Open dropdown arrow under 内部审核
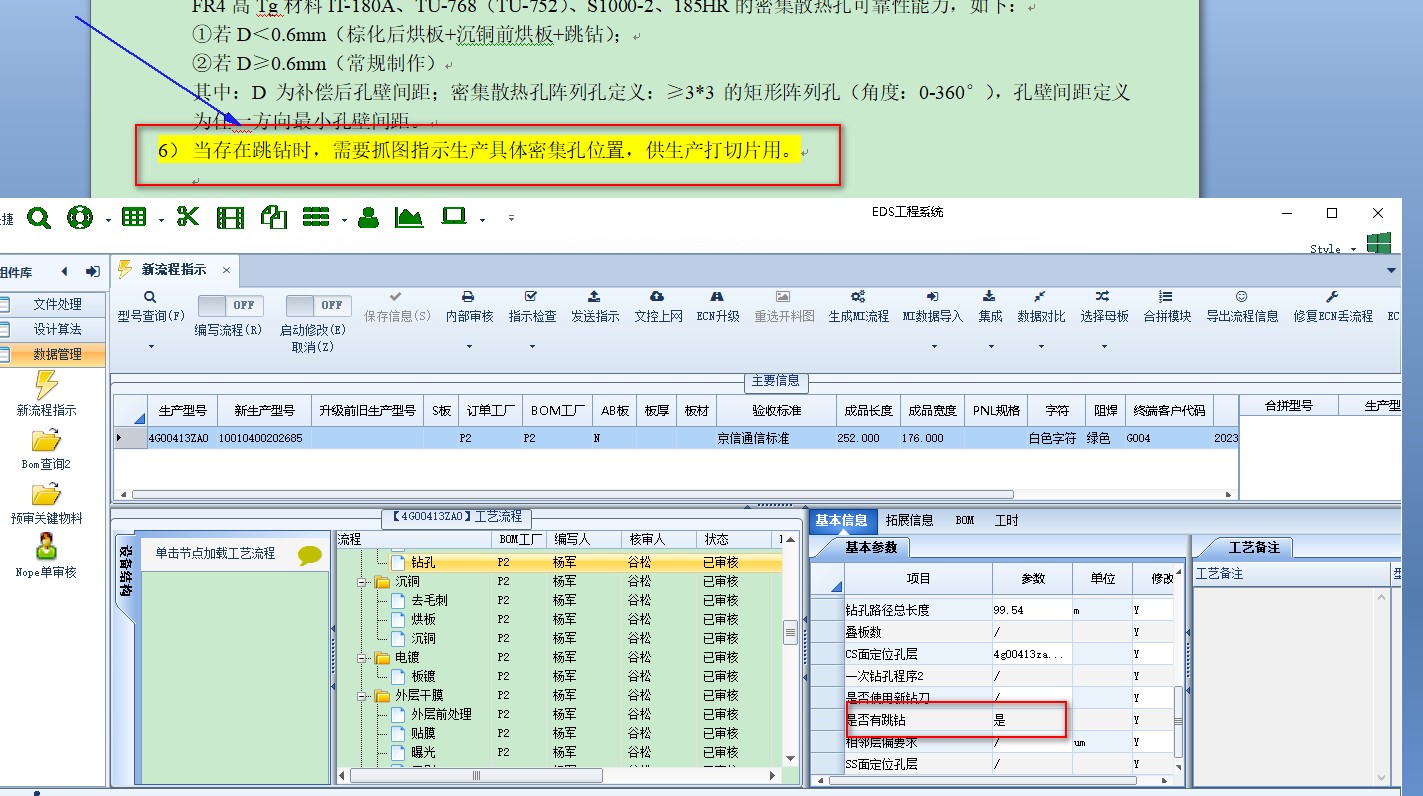 click(x=469, y=347)
